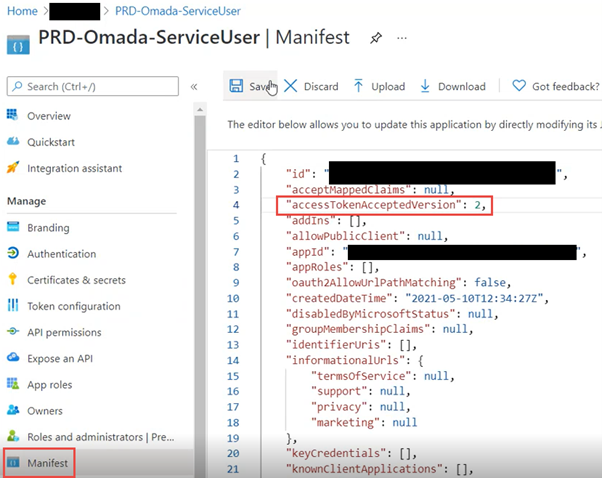Screen dimensions: 602x478
Task: Click the Owners people icon
Action: (13, 410)
